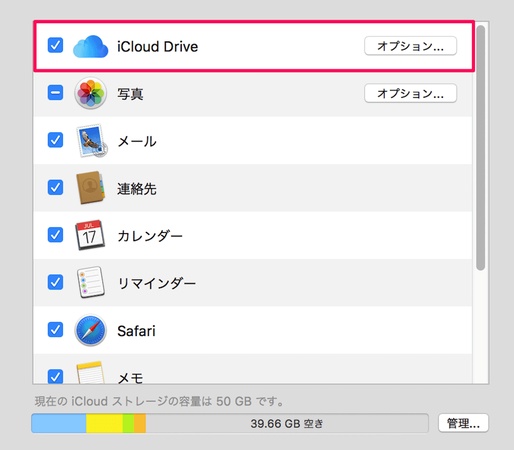514x450 pixels.
Task: Select the メモ label
Action: click(x=130, y=378)
